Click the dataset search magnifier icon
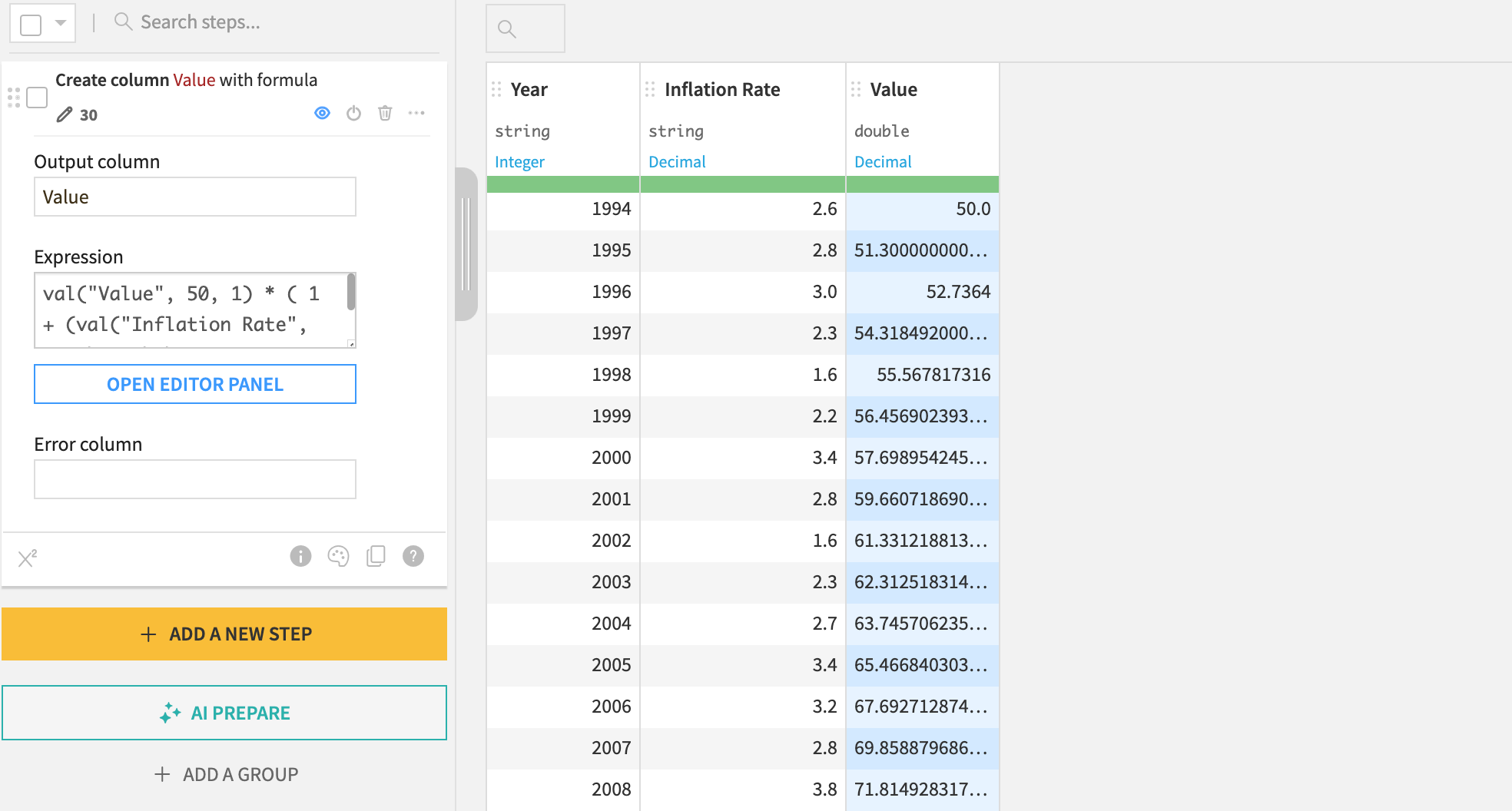 tap(506, 29)
